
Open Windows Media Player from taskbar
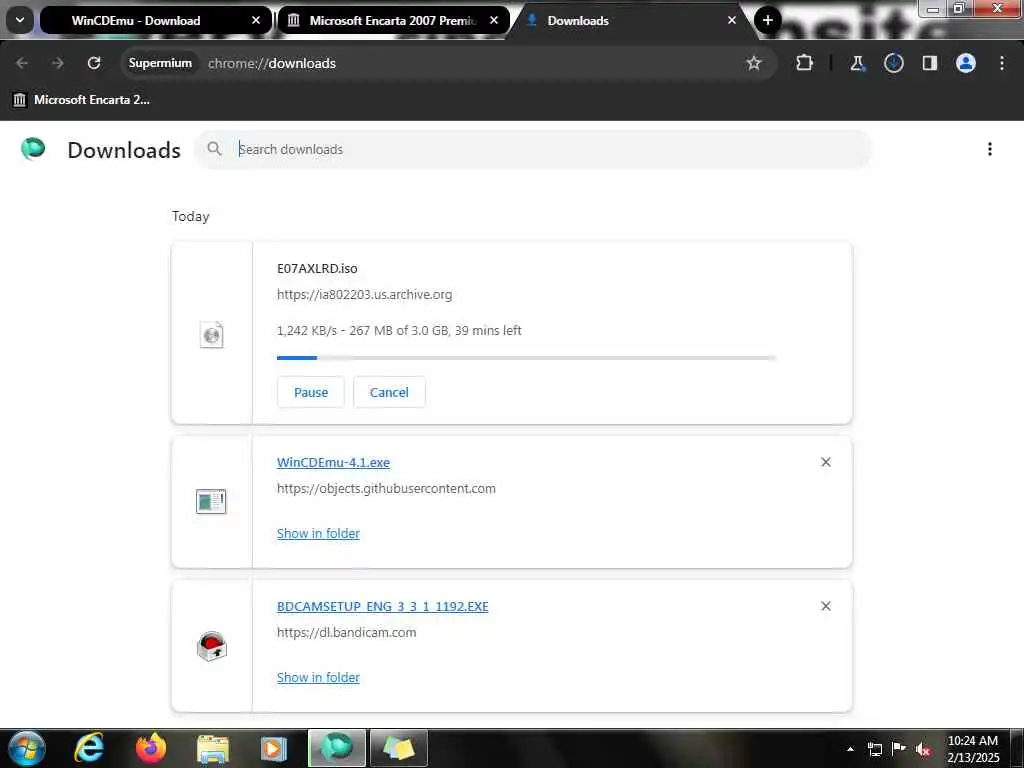pos(274,748)
